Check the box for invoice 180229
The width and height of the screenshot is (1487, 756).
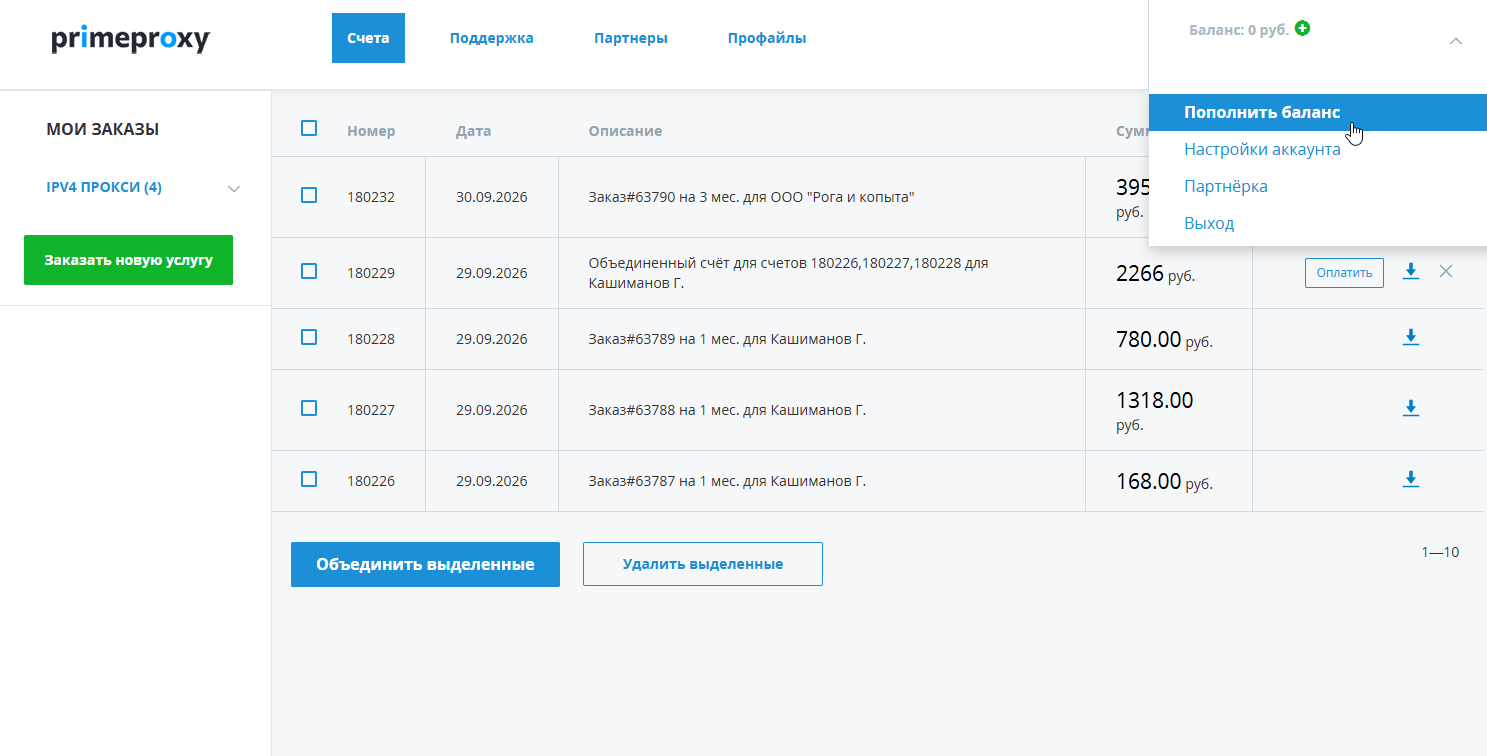pos(309,271)
